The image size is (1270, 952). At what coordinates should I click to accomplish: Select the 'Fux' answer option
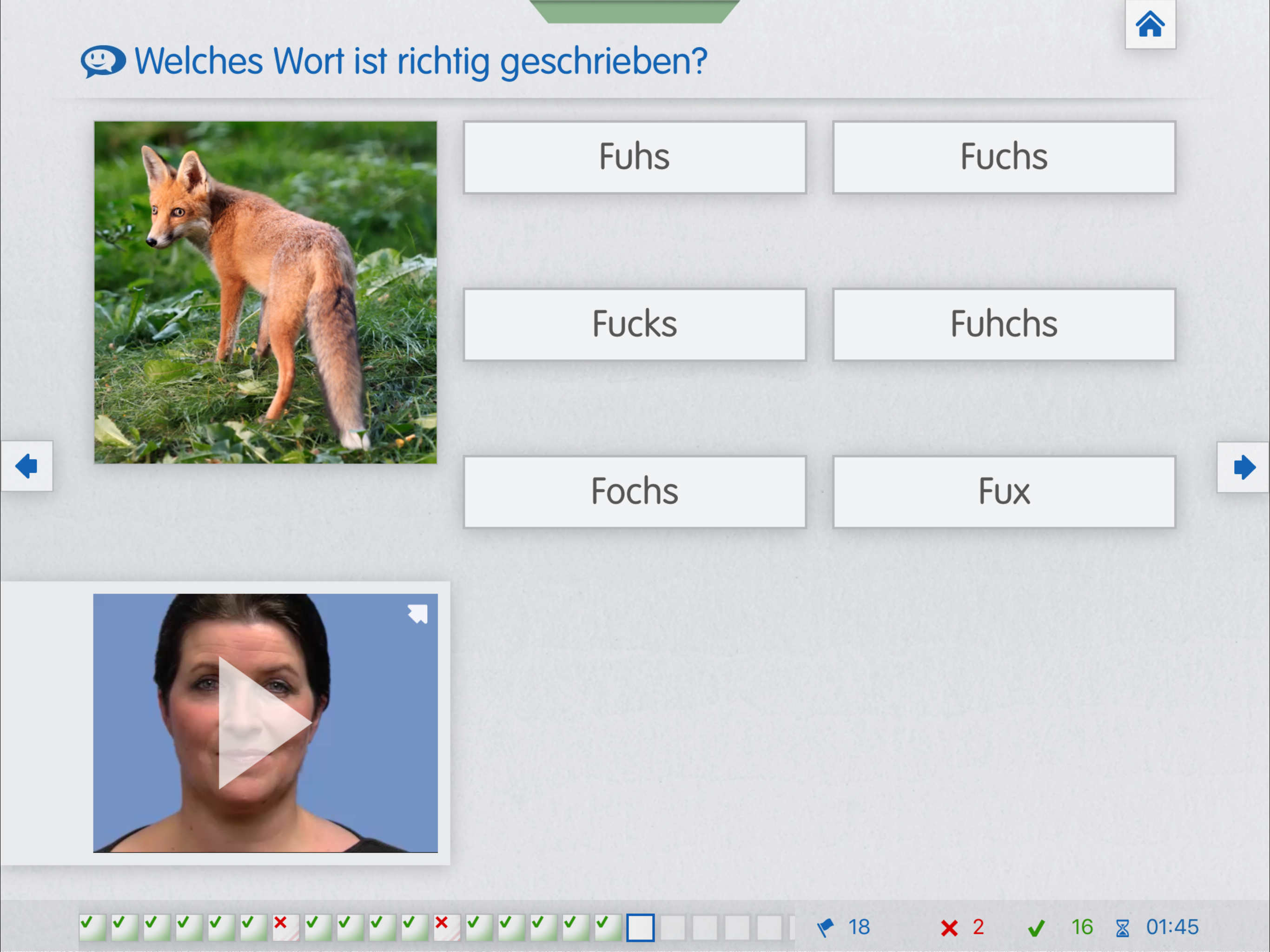point(1004,491)
